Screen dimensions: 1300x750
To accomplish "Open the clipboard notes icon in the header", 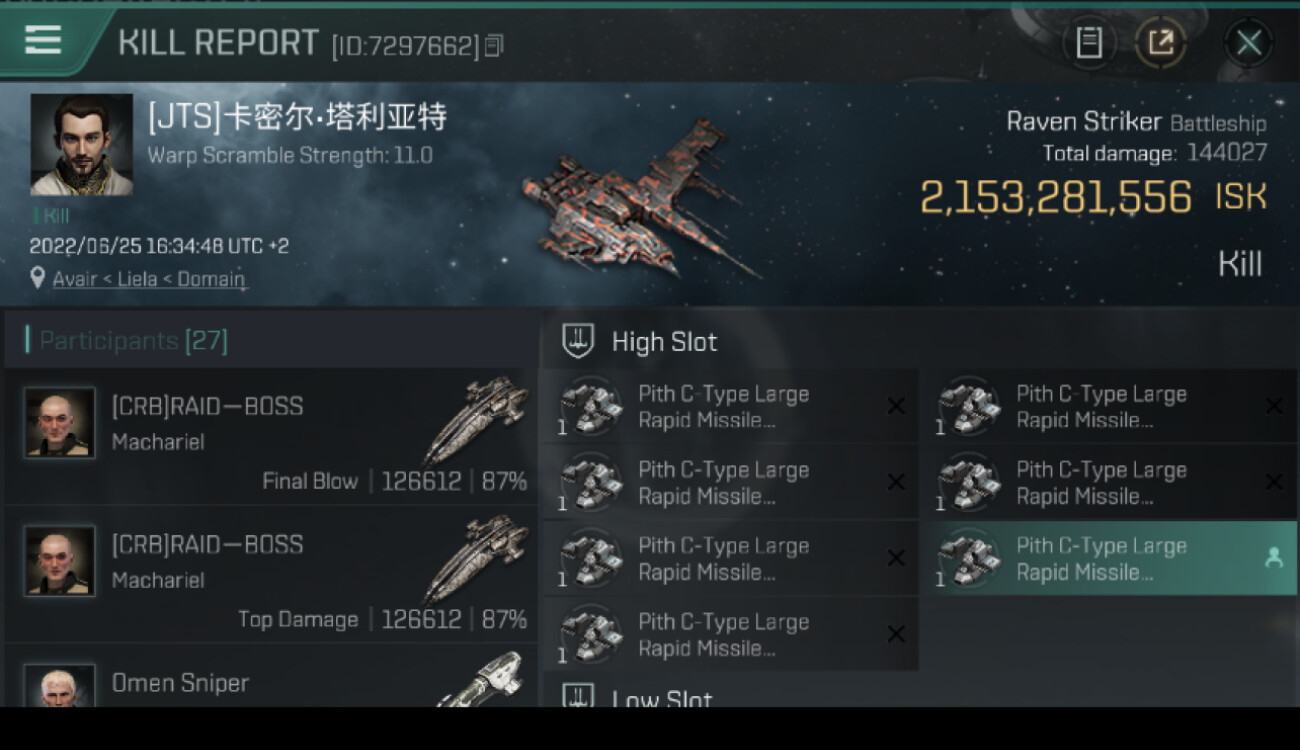I will coord(1089,42).
